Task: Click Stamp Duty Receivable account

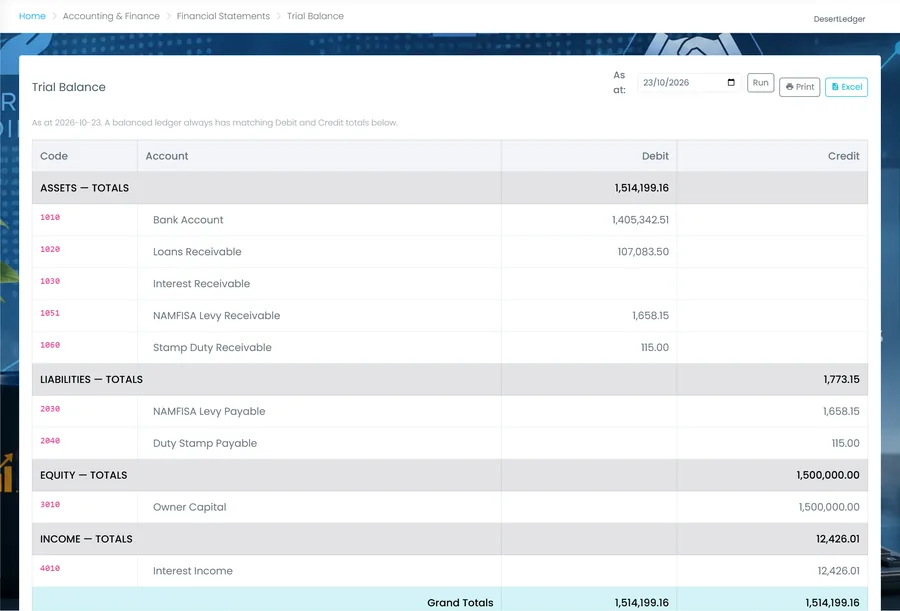Action: click(212, 347)
